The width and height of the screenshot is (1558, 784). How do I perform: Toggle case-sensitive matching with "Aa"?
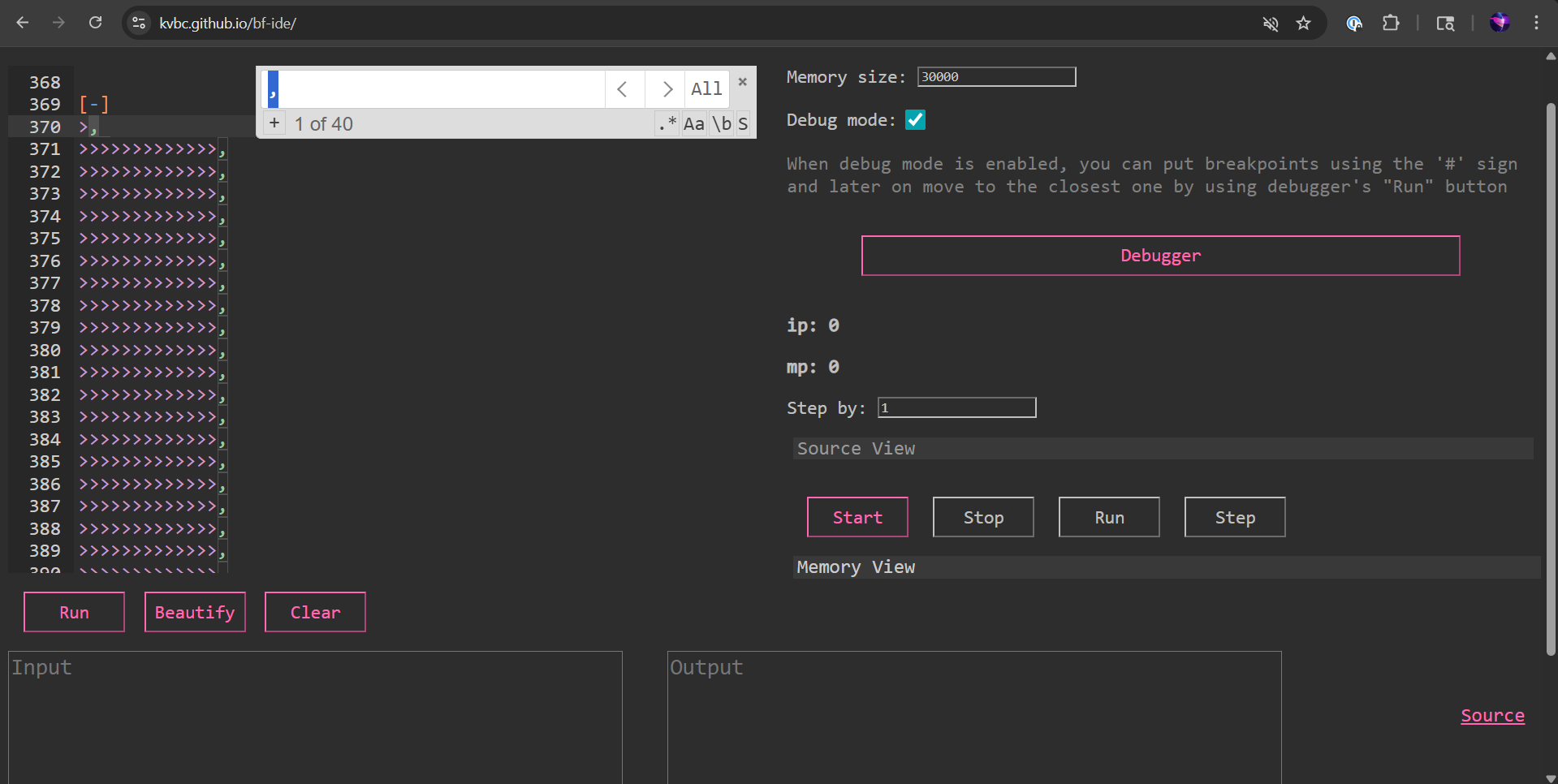[693, 123]
